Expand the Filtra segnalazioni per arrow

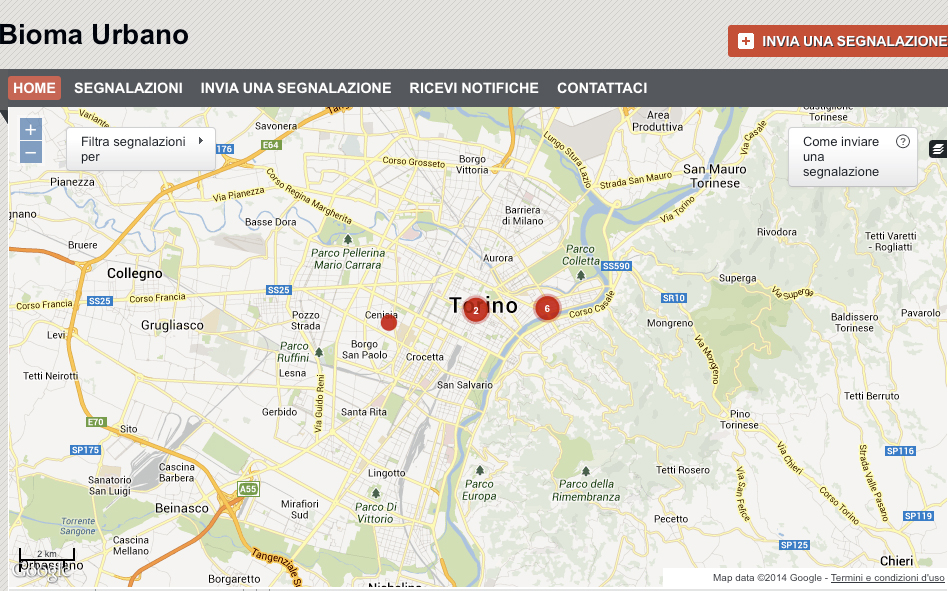pos(201,141)
